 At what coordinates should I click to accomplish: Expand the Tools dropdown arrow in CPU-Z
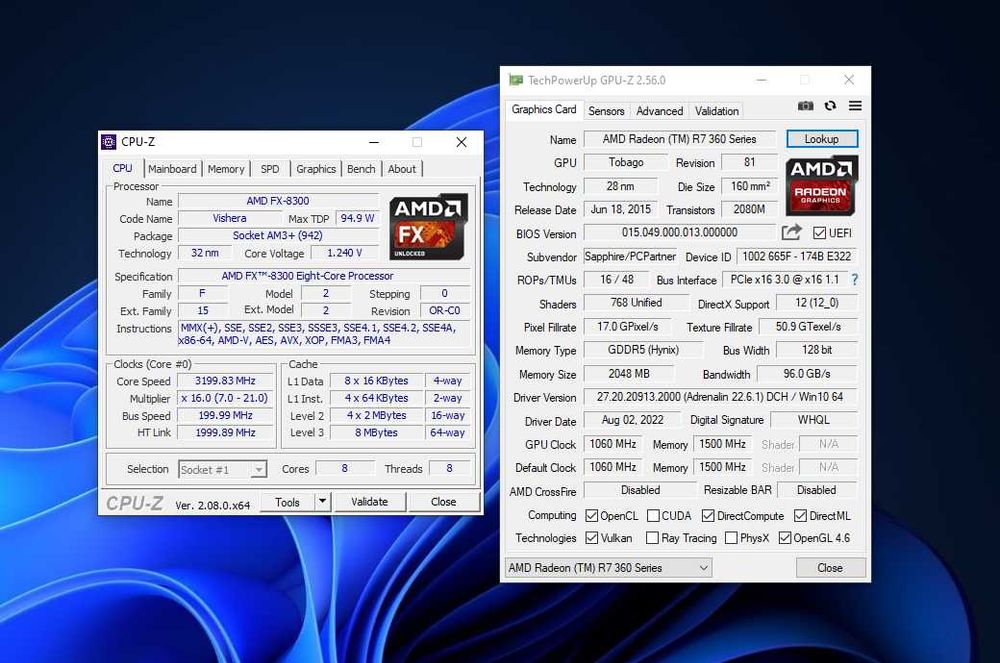coord(323,502)
